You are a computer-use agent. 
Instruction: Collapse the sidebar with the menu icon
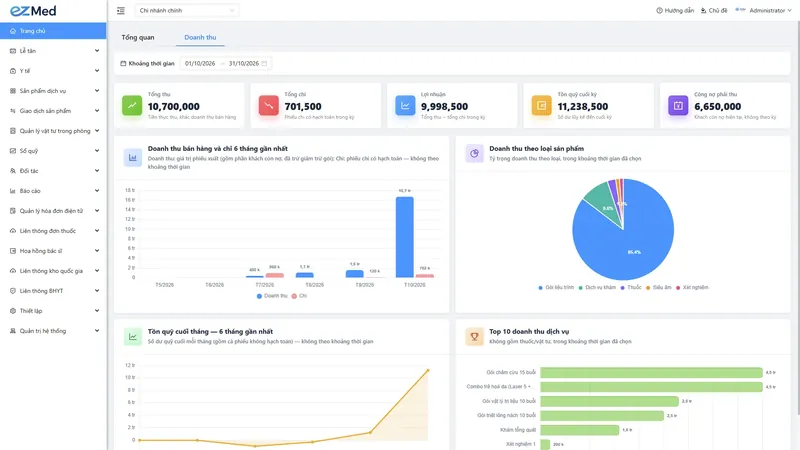click(121, 10)
